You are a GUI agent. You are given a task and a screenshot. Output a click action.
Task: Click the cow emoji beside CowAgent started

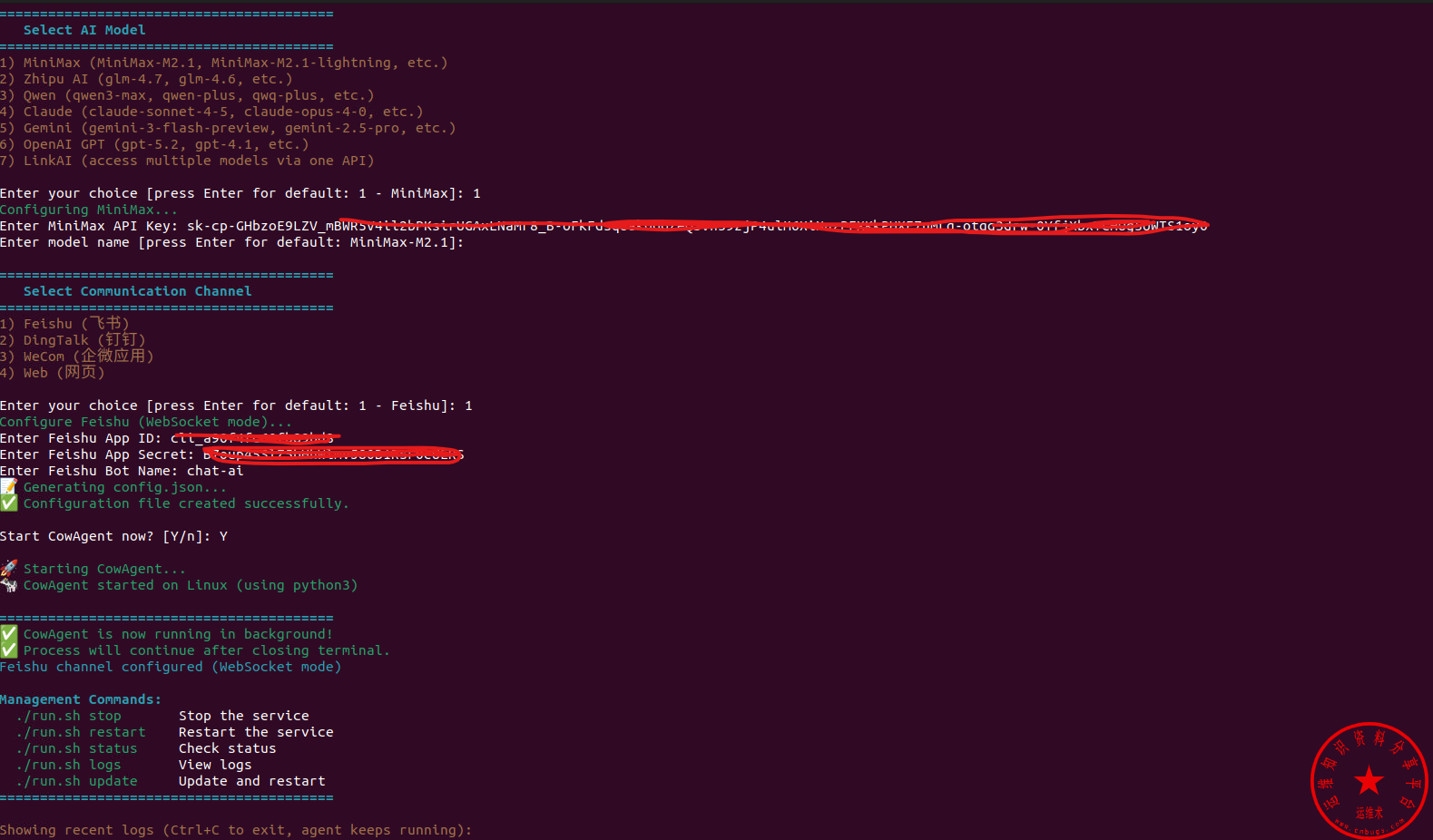point(9,585)
